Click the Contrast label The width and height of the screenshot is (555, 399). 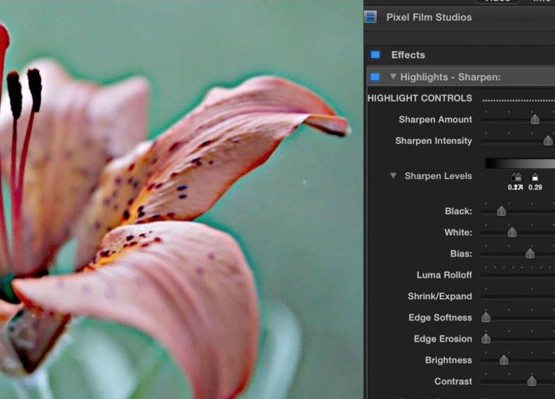click(x=453, y=381)
